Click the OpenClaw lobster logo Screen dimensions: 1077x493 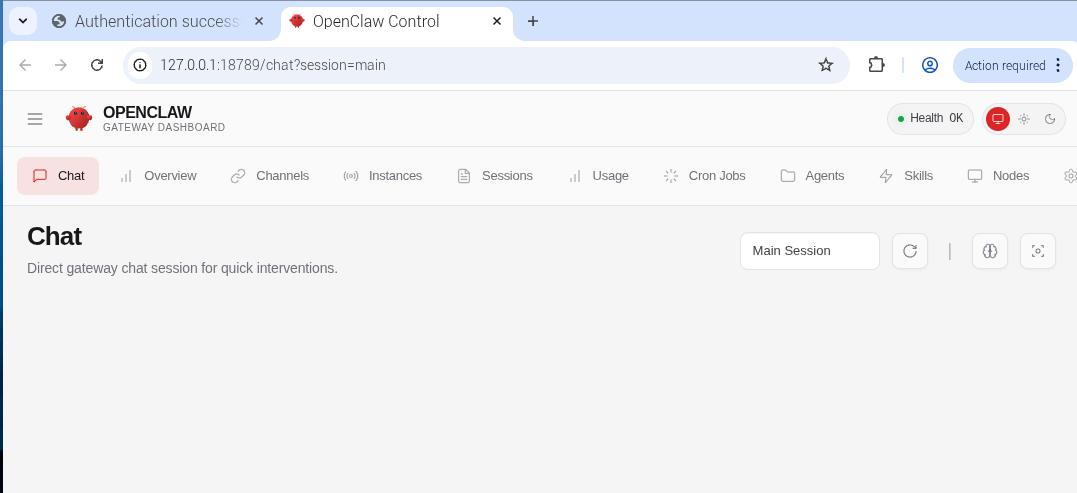pyautogui.click(x=79, y=118)
